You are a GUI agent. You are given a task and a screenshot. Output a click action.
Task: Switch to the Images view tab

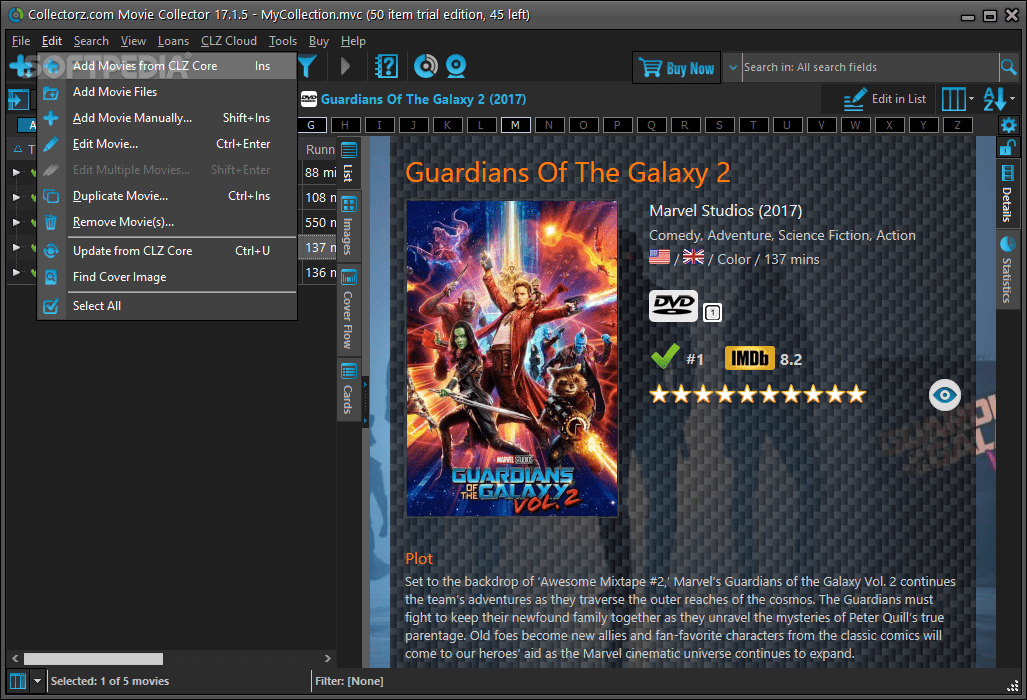[348, 227]
